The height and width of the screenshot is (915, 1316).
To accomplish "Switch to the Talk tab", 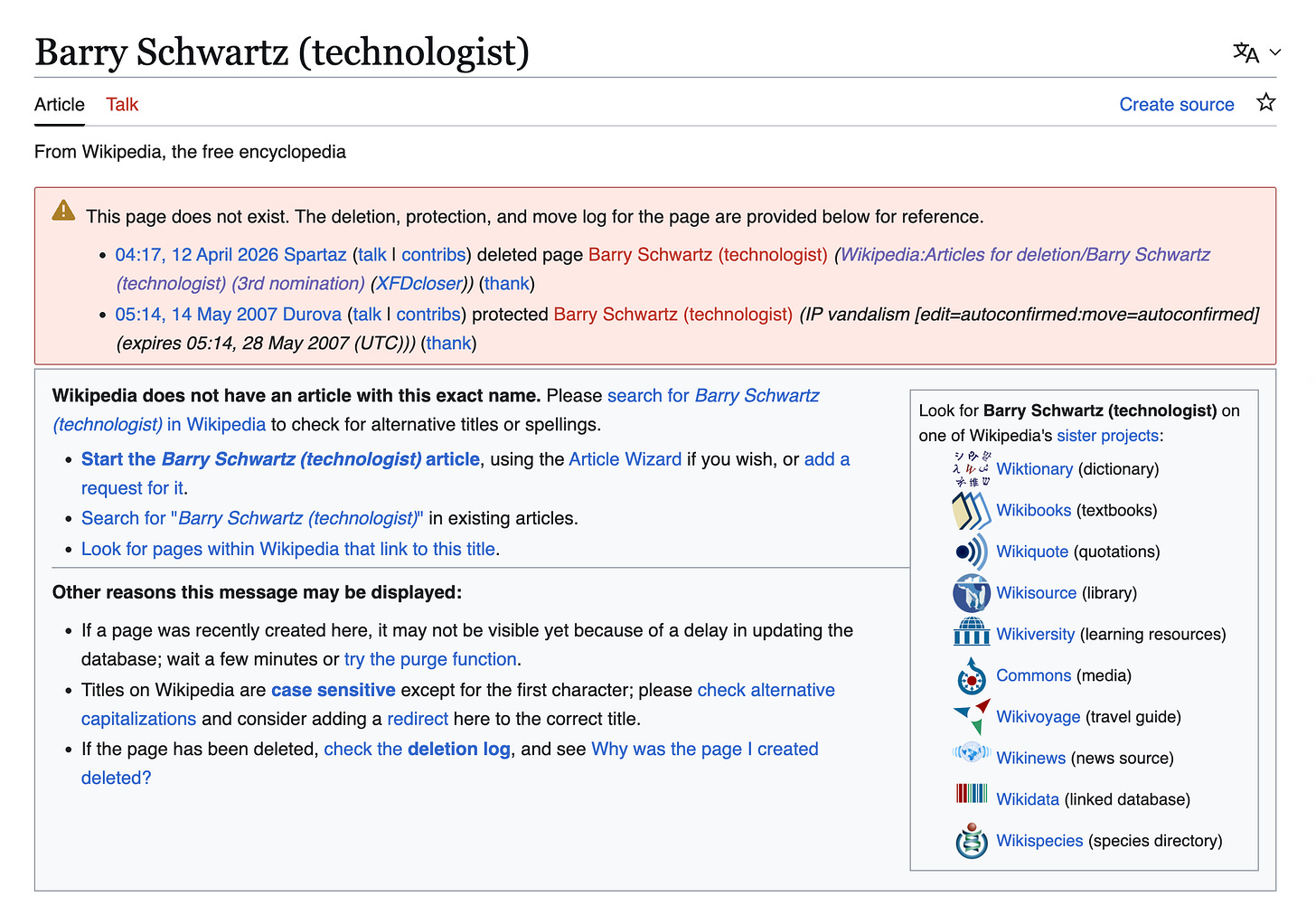I will 122,105.
